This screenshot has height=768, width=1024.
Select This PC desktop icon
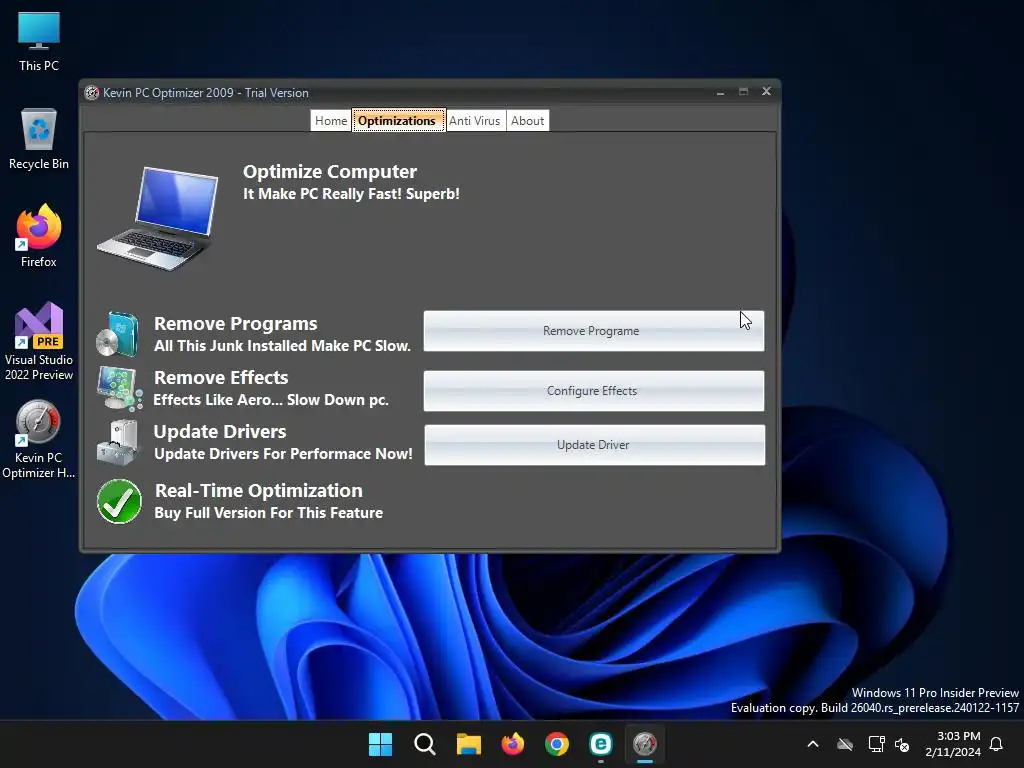click(39, 41)
